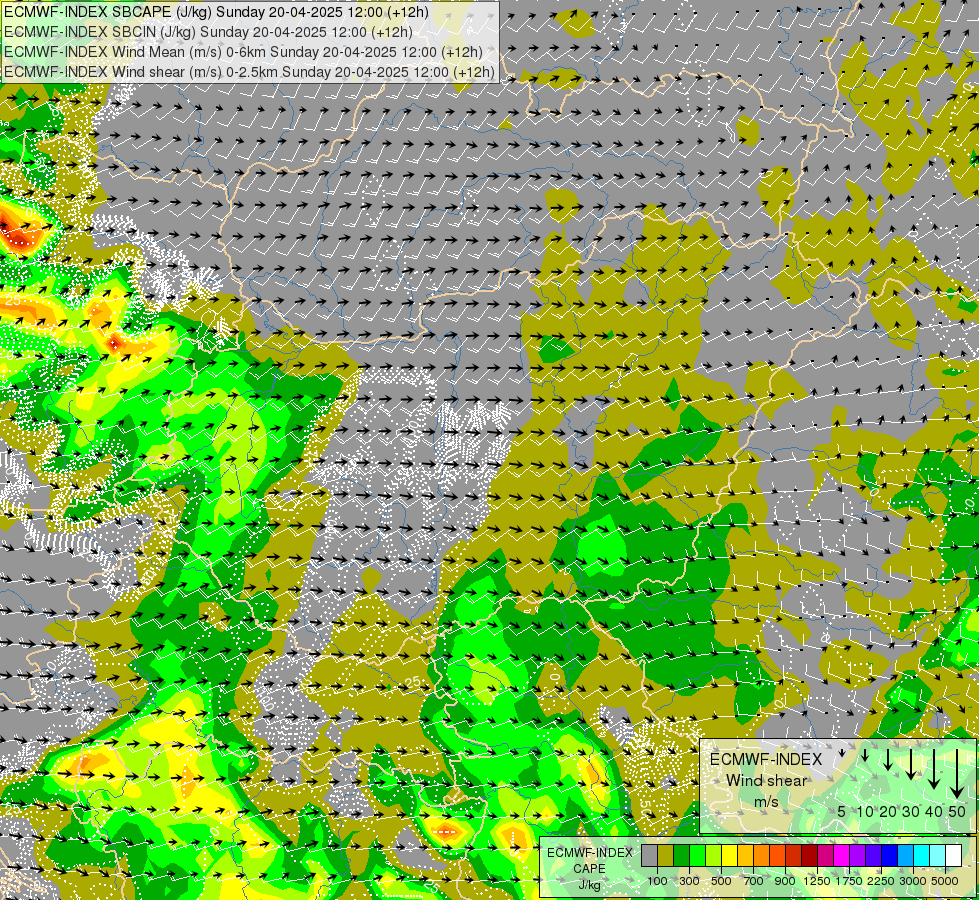Click the '50' wind shear scale number
The height and width of the screenshot is (900, 979).
coord(957,811)
